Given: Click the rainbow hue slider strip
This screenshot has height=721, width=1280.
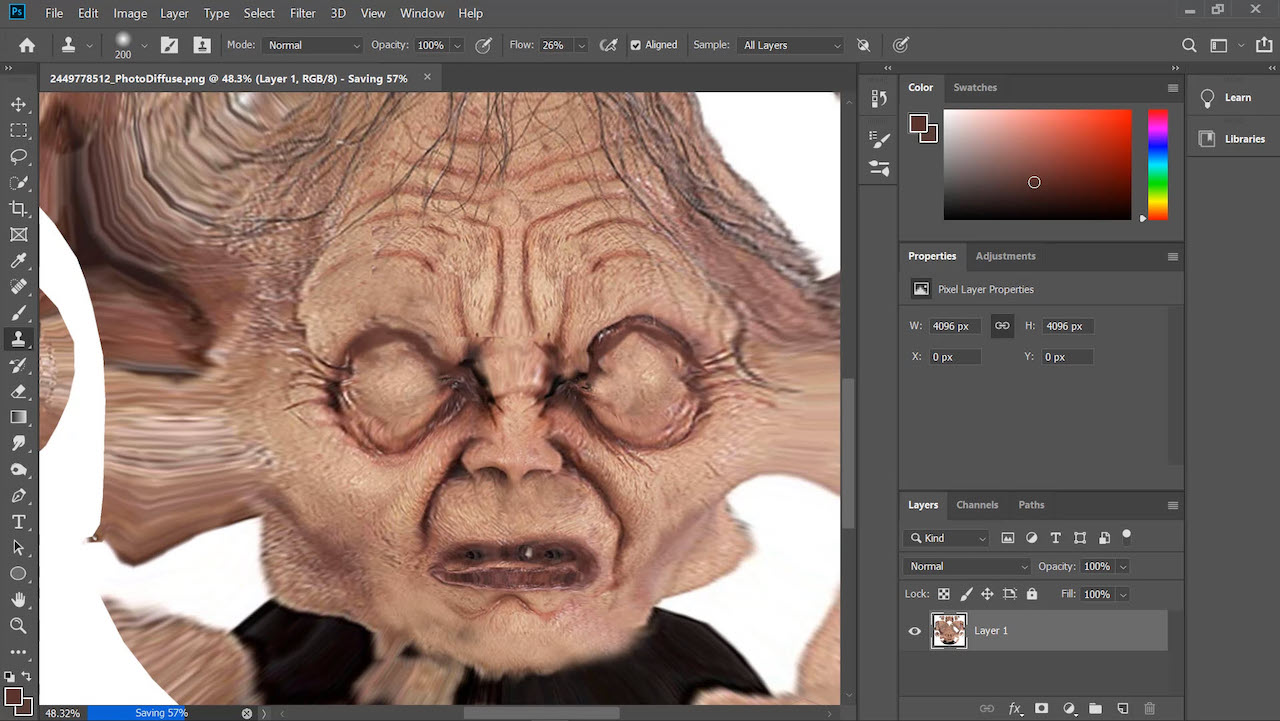Looking at the screenshot, I should [1157, 165].
